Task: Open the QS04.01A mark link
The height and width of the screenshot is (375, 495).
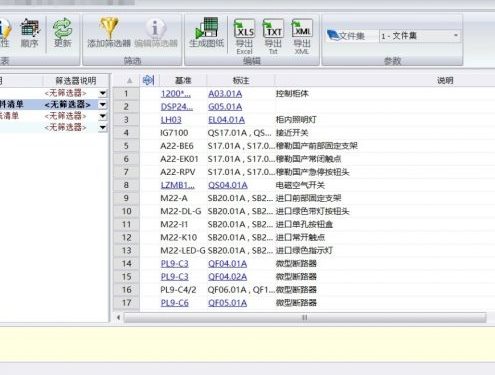Action: (x=228, y=185)
